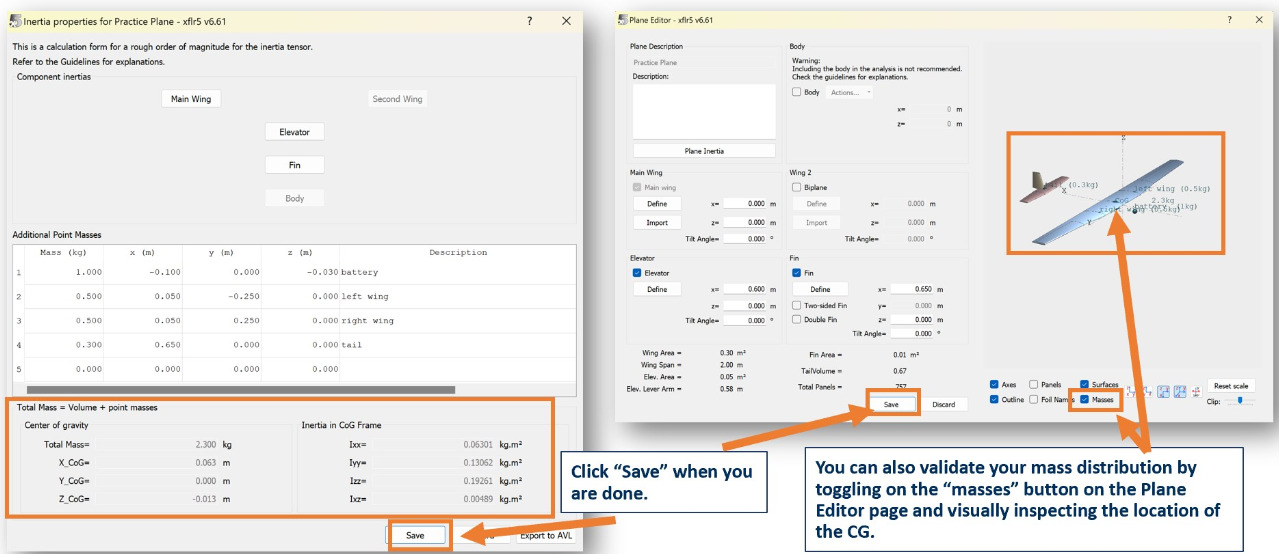Click the highlighted third view-axis icon

tap(1163, 391)
